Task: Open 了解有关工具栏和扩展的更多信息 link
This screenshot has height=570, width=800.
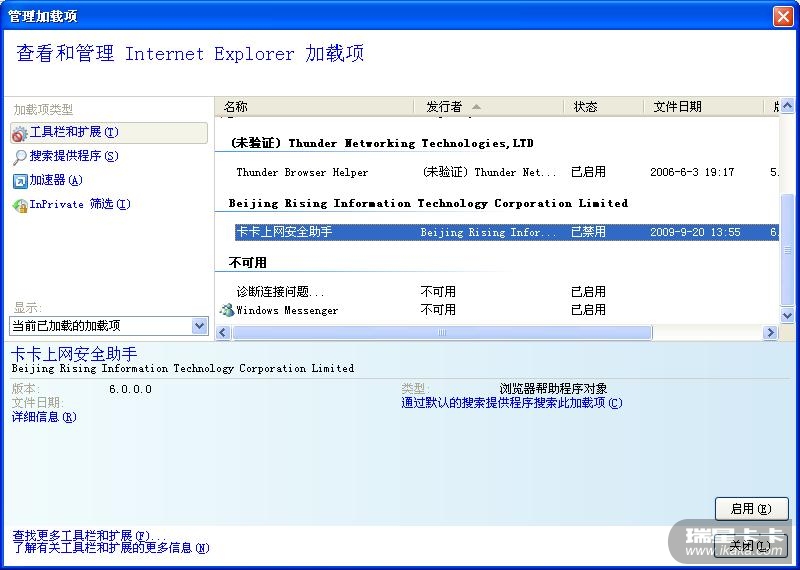Action: [111, 548]
